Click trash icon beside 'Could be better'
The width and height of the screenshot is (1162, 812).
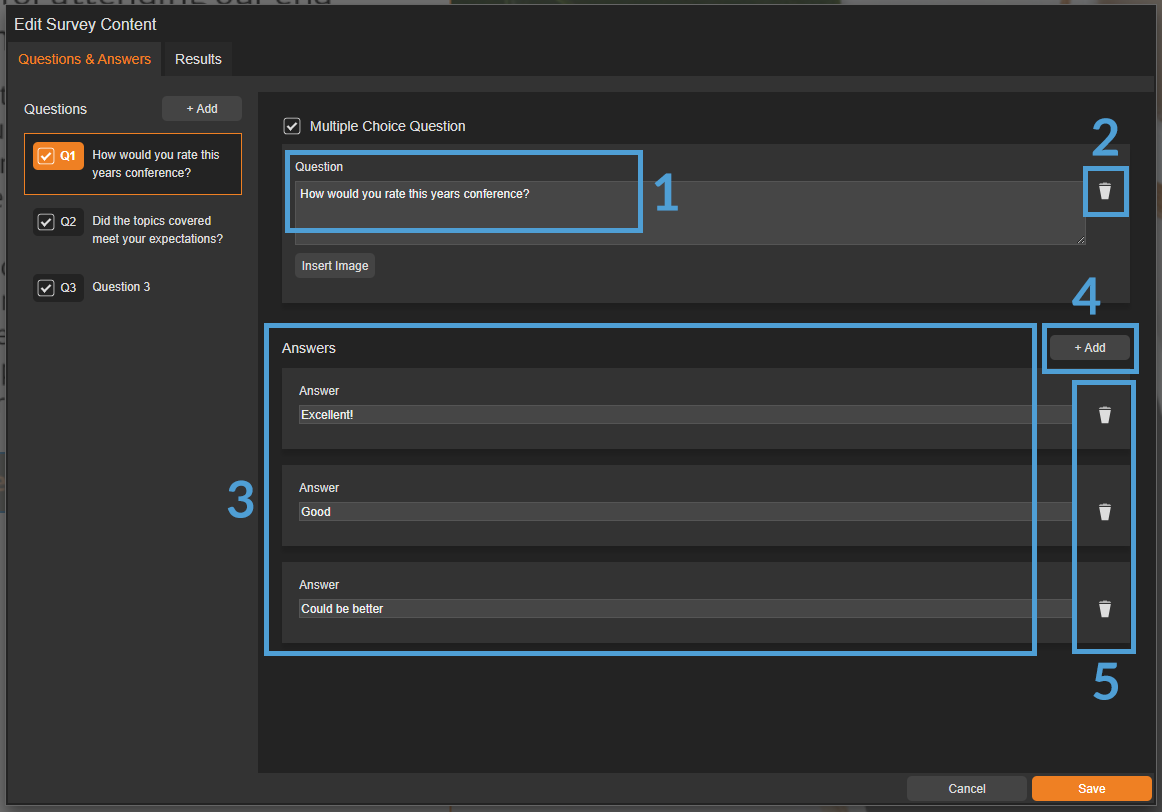(x=1104, y=608)
